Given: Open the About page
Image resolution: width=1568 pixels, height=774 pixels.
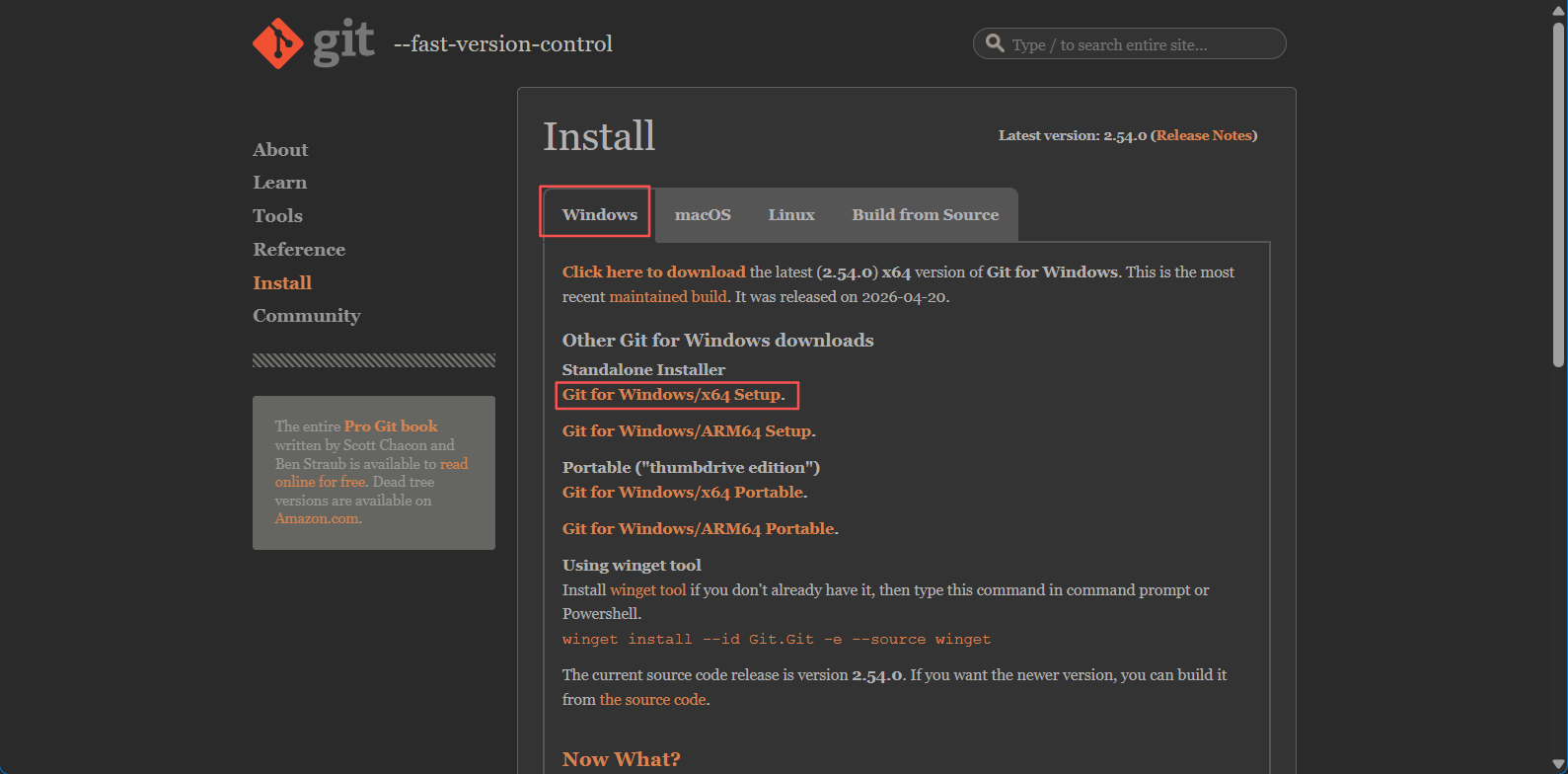Looking at the screenshot, I should coord(280,150).
